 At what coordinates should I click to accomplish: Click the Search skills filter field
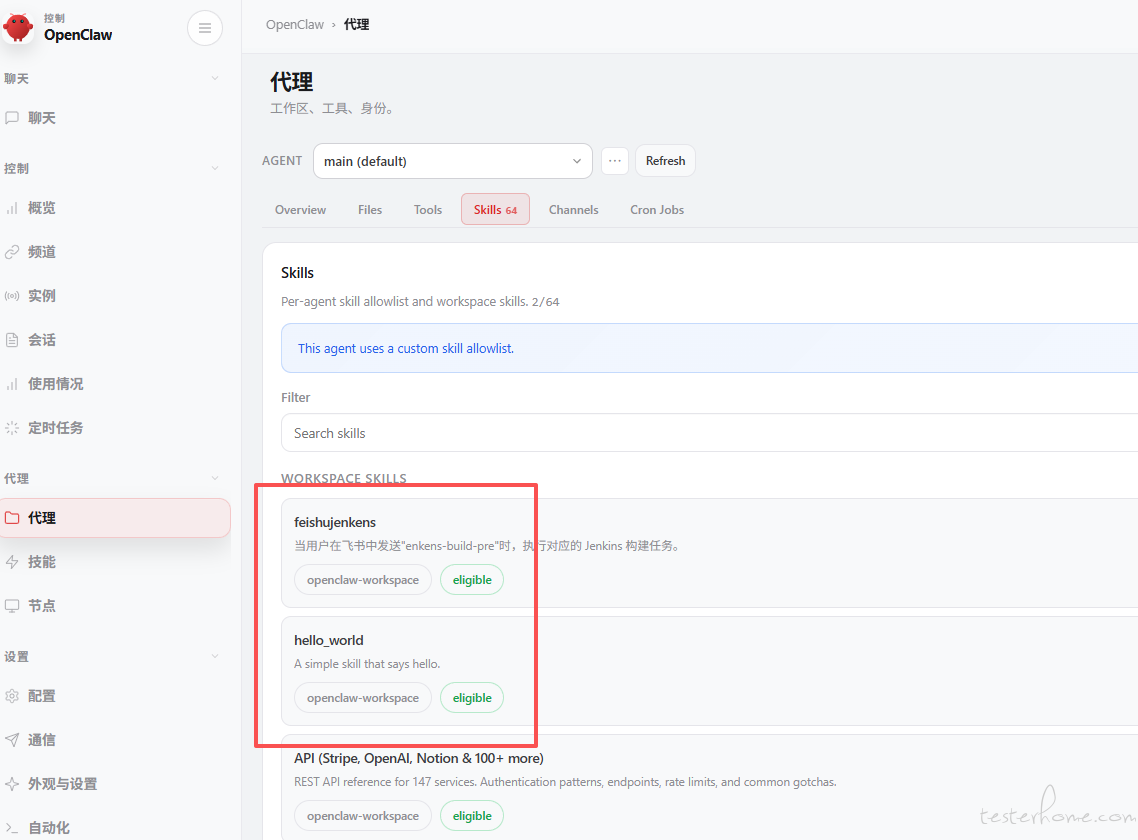[700, 433]
